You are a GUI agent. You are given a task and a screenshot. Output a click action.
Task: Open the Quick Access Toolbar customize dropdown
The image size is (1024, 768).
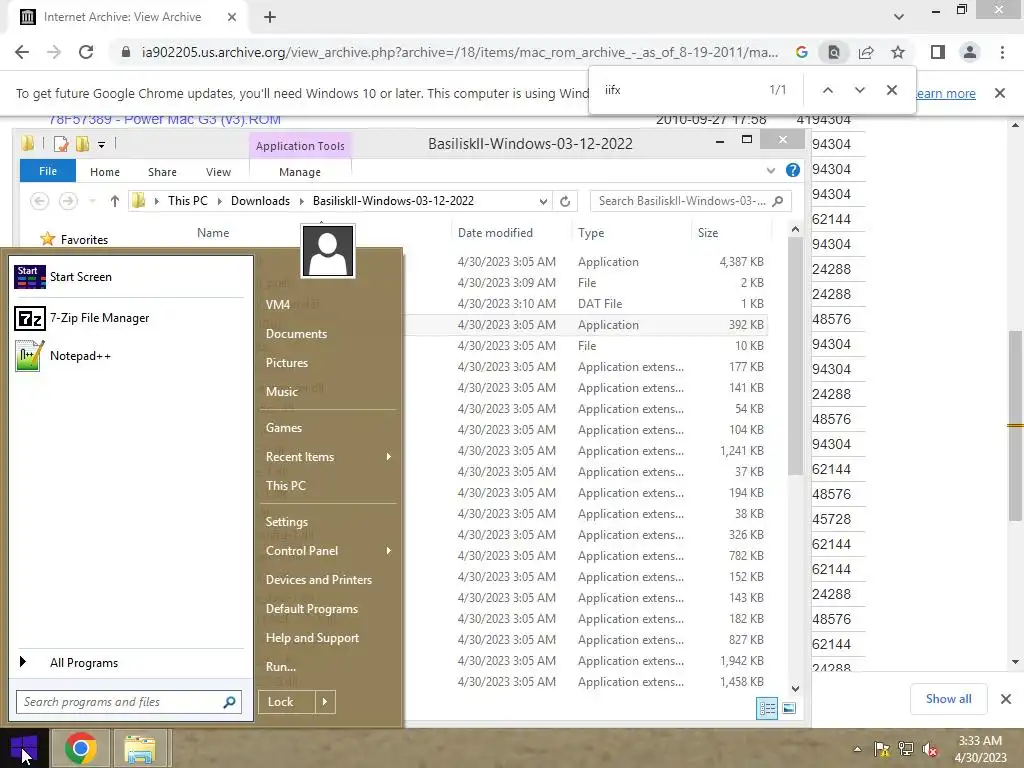tap(101, 144)
